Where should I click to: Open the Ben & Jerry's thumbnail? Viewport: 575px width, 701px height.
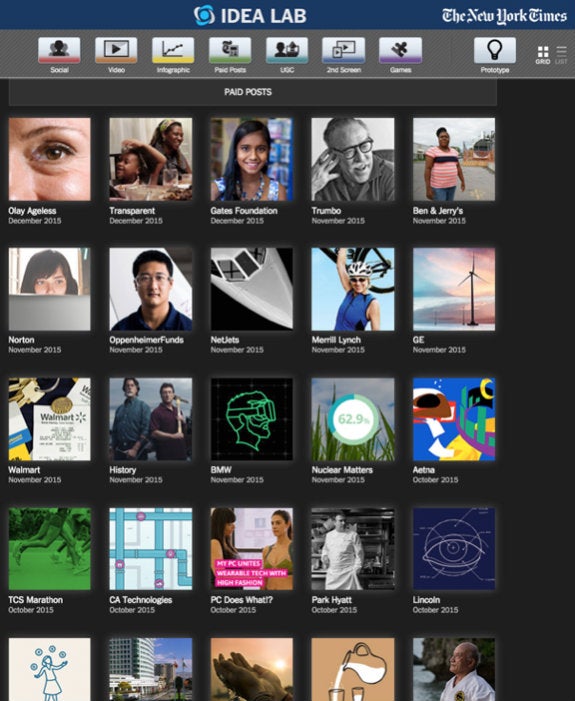(454, 159)
